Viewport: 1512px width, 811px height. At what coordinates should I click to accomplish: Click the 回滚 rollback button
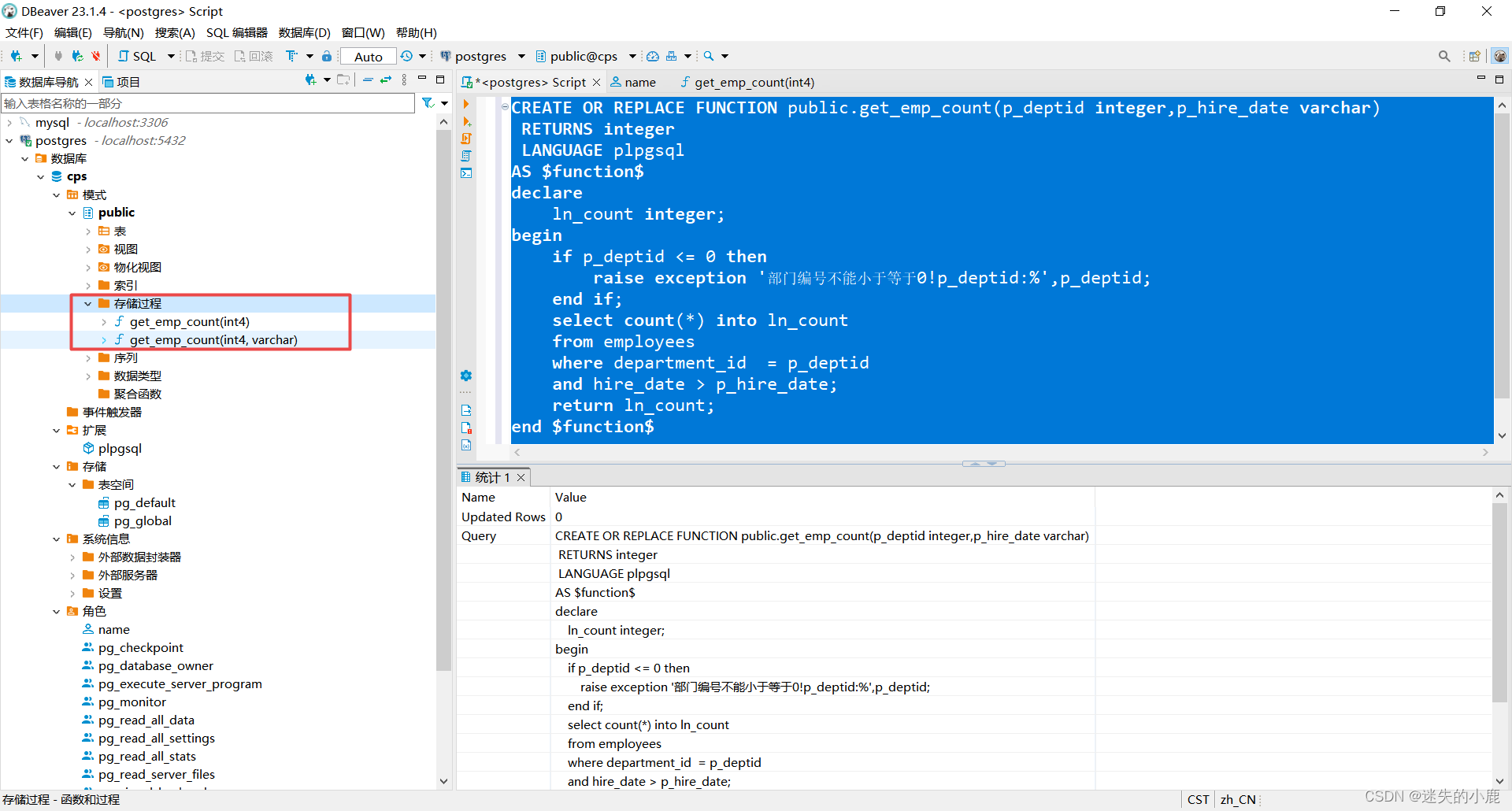pyautogui.click(x=254, y=56)
